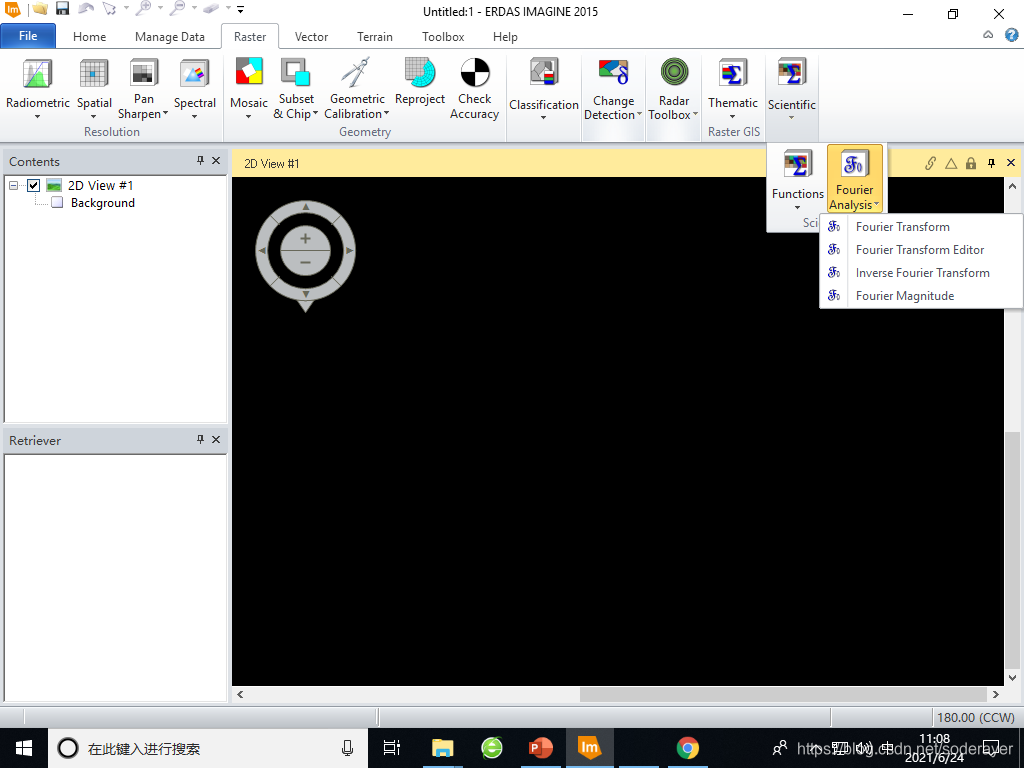Screen dimensions: 1024x768
Task: Pan right with the navigator right arrow
Action: tap(349, 251)
